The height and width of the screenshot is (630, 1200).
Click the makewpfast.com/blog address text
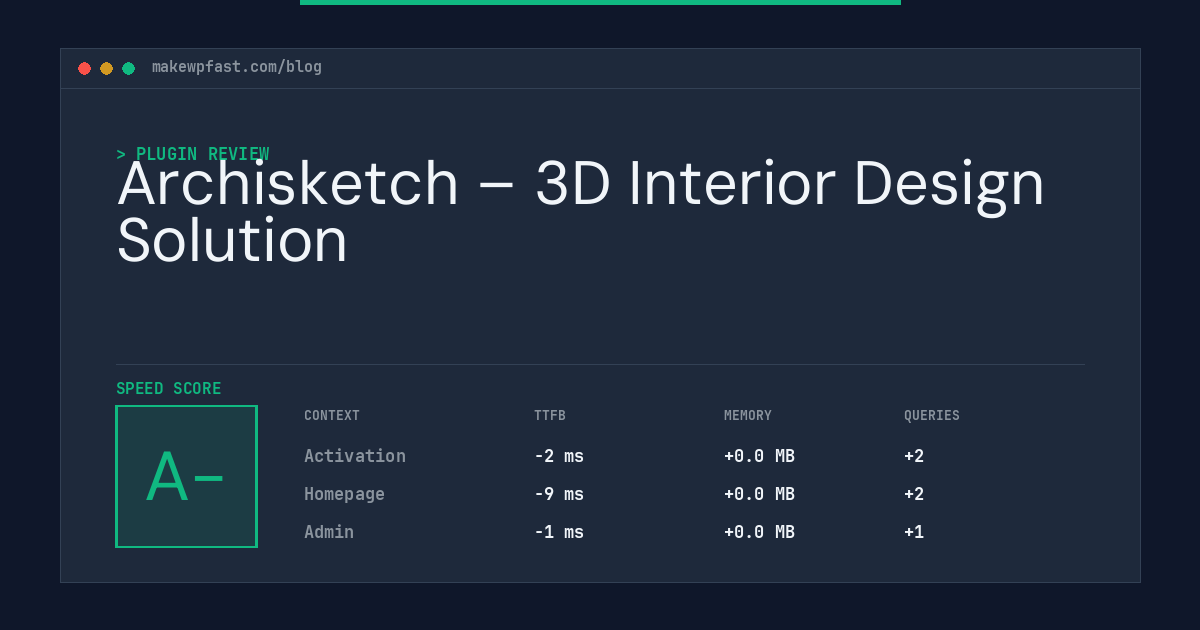(237, 67)
